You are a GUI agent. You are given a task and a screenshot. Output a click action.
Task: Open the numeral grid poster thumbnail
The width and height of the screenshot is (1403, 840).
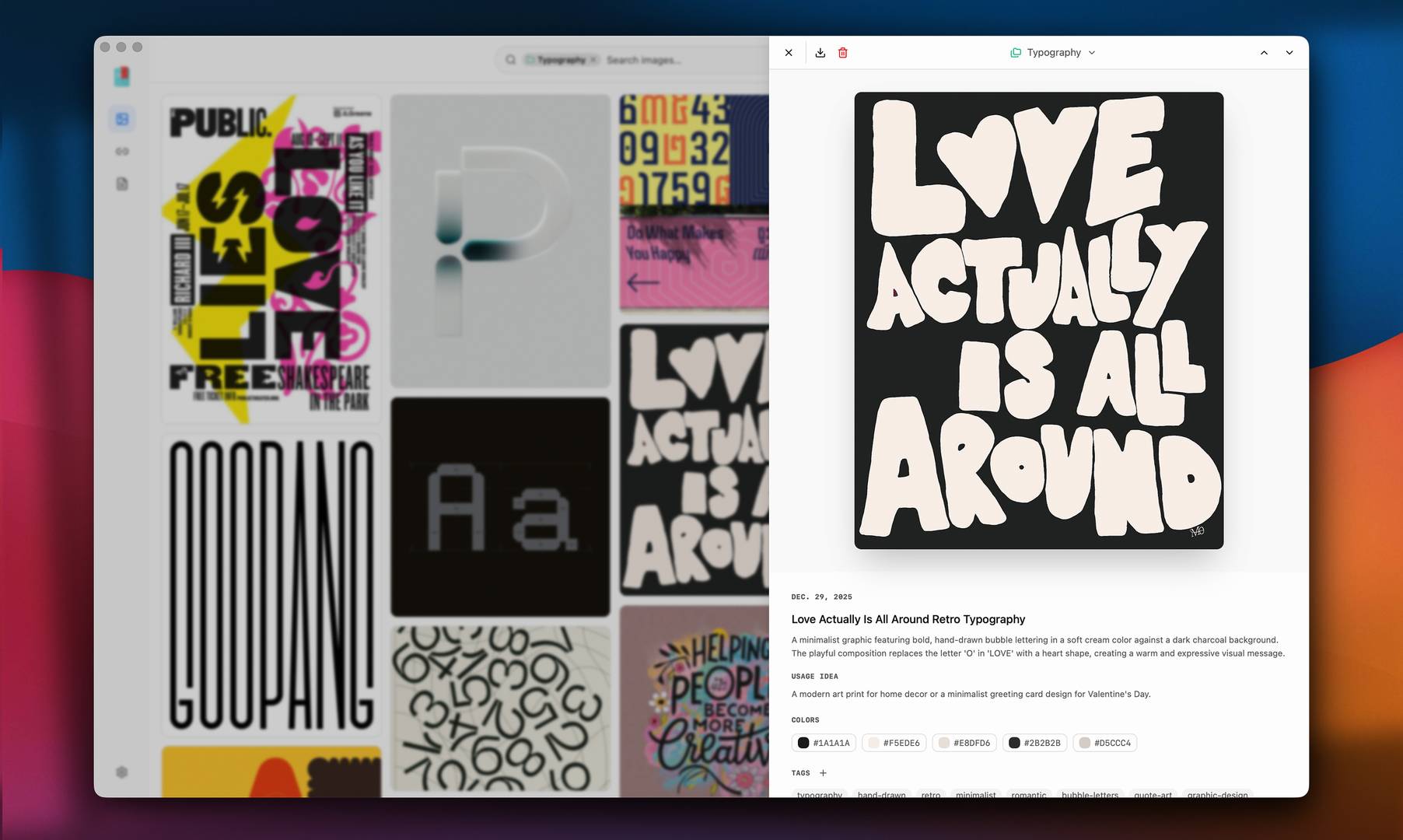(694, 202)
